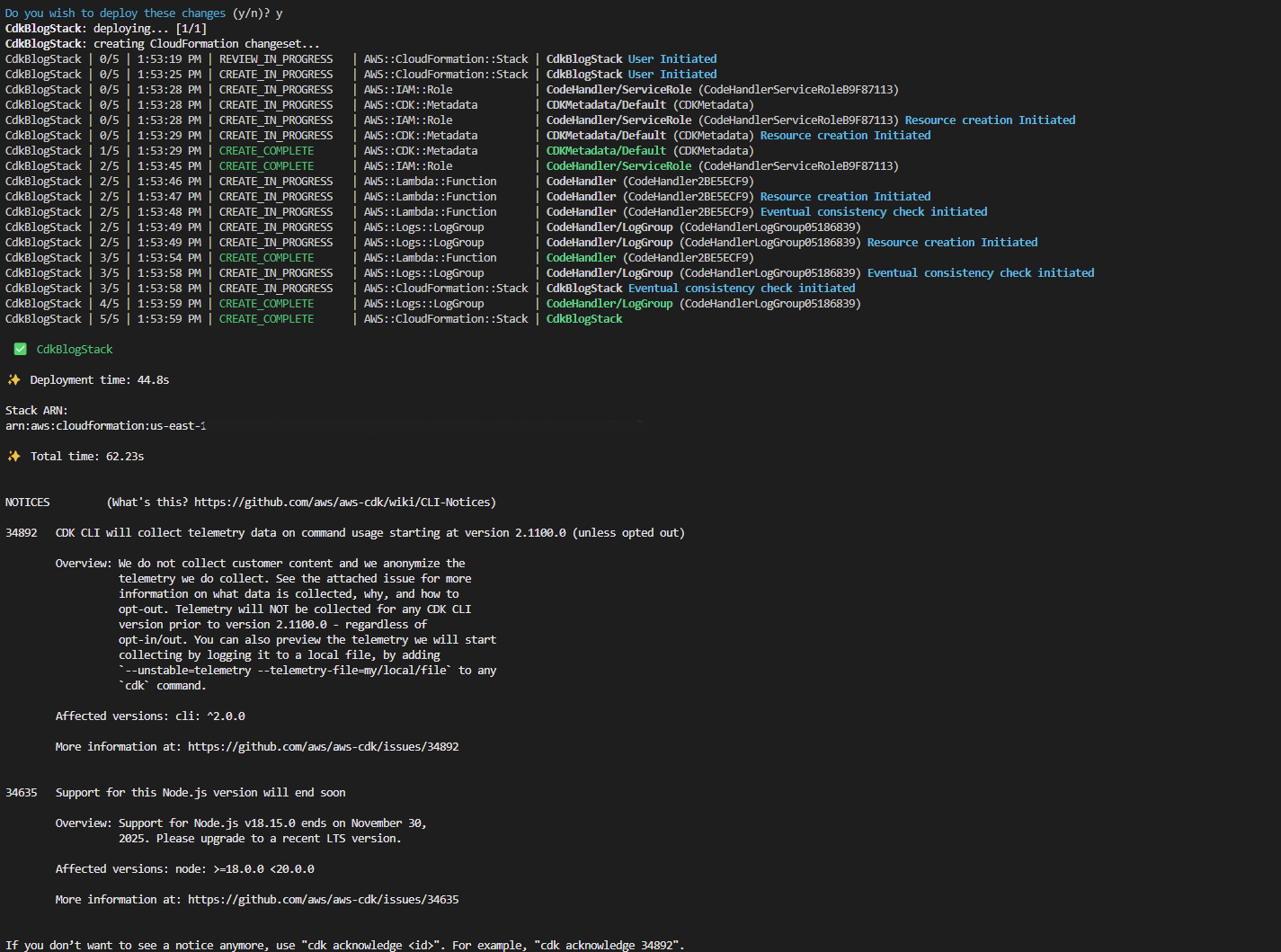This screenshot has height=952, width=1281.
Task: Click the REVIEW_IN_PROGRESS status
Action: click(x=276, y=58)
